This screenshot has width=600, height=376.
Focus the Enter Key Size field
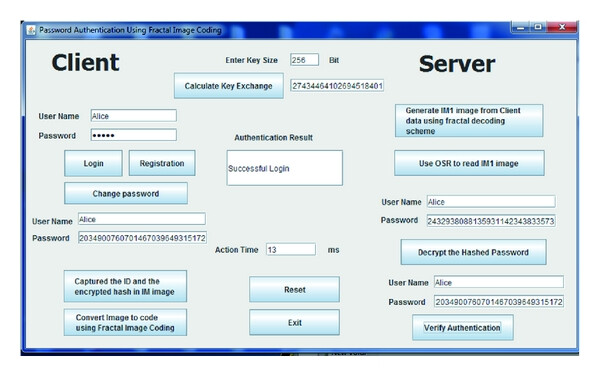click(304, 60)
